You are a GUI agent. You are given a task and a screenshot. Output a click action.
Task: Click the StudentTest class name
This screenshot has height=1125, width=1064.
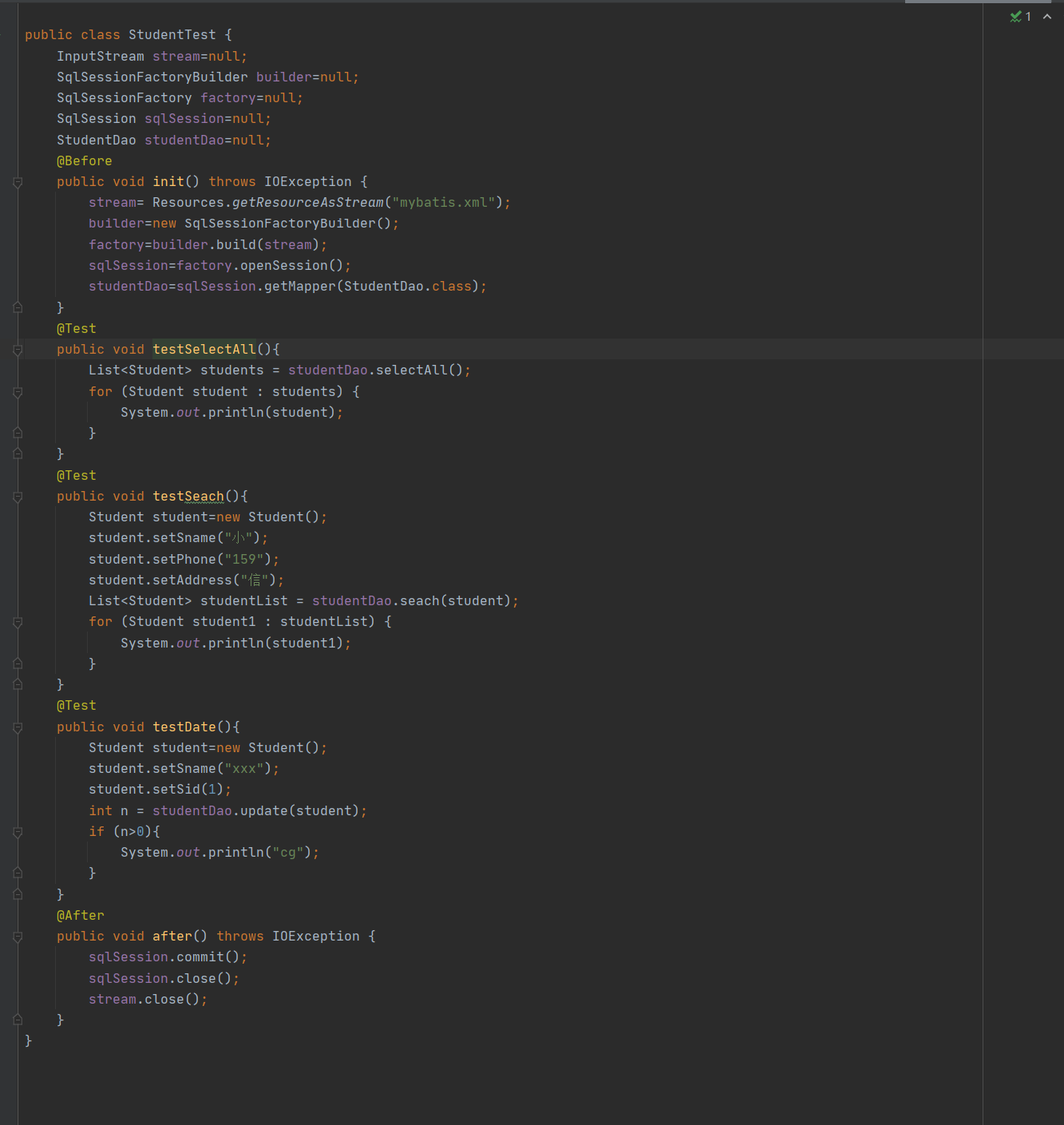[x=172, y=35]
